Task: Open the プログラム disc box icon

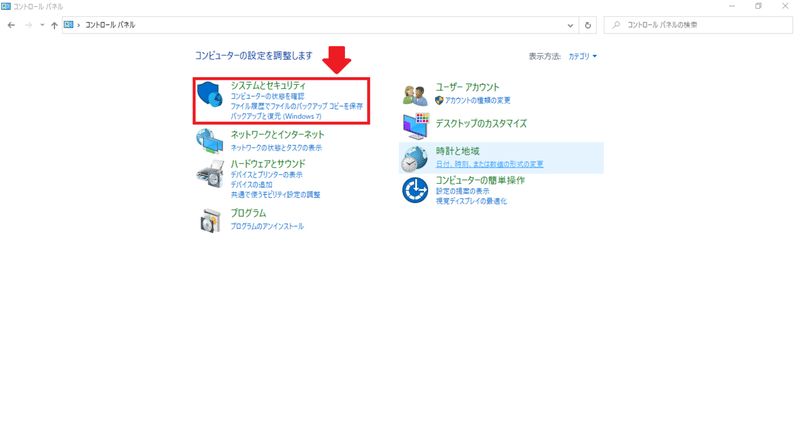Action: click(210, 221)
